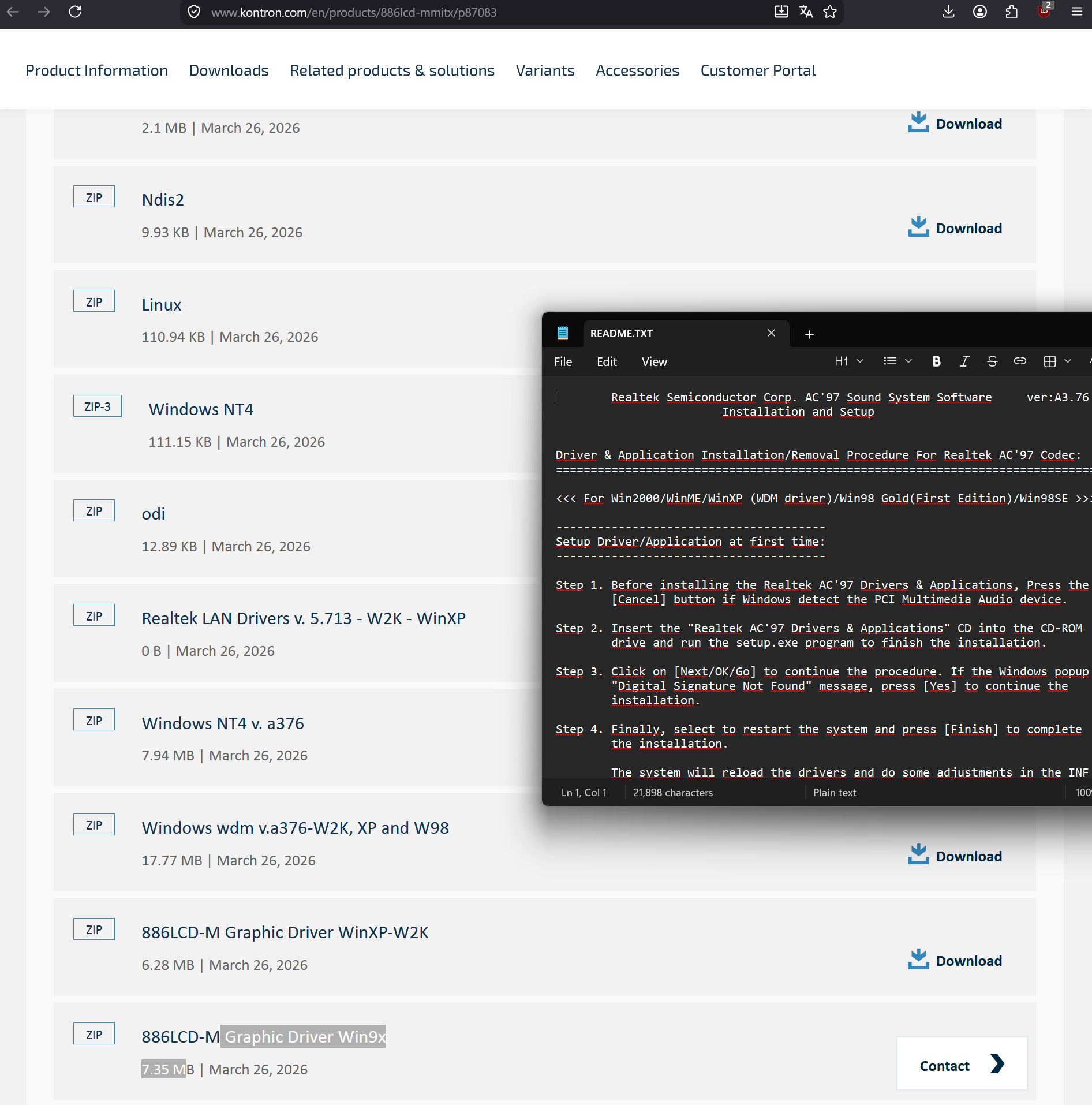Image resolution: width=1092 pixels, height=1105 pixels.
Task: Open the browser downloads panel
Action: coord(948,12)
